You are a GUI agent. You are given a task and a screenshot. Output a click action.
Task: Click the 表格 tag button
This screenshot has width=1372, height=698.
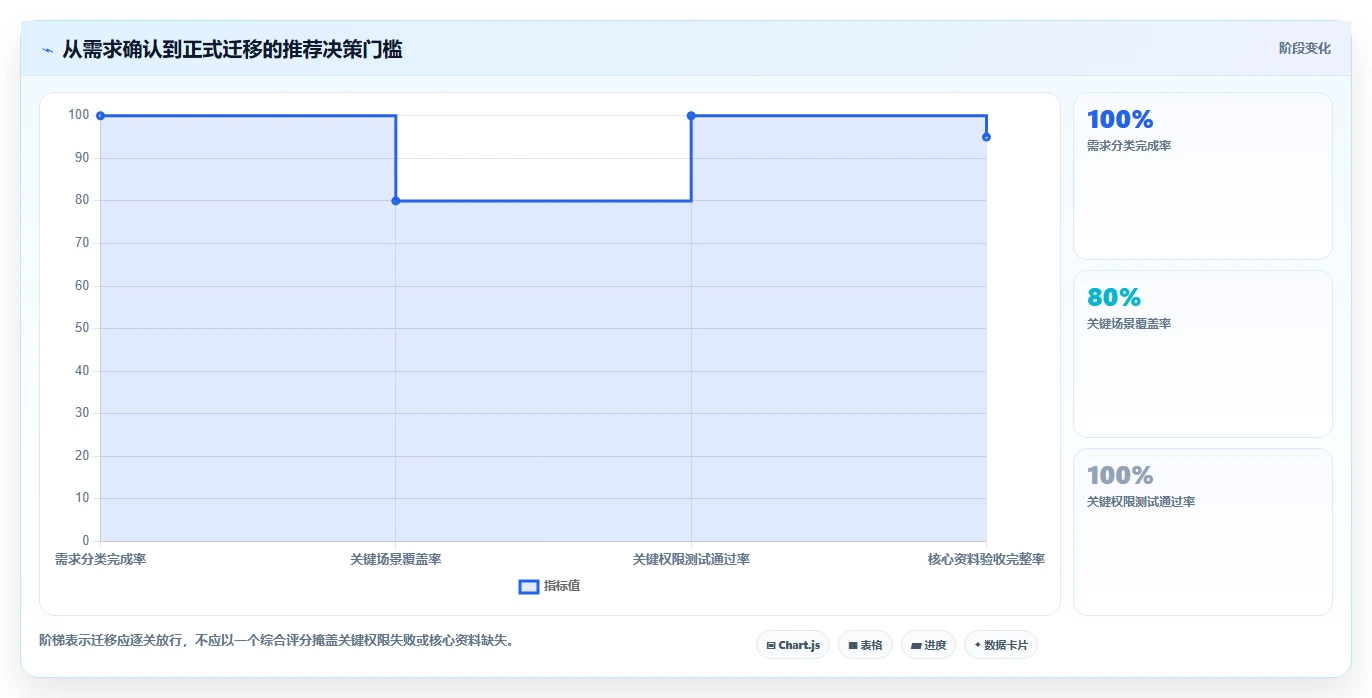click(865, 645)
